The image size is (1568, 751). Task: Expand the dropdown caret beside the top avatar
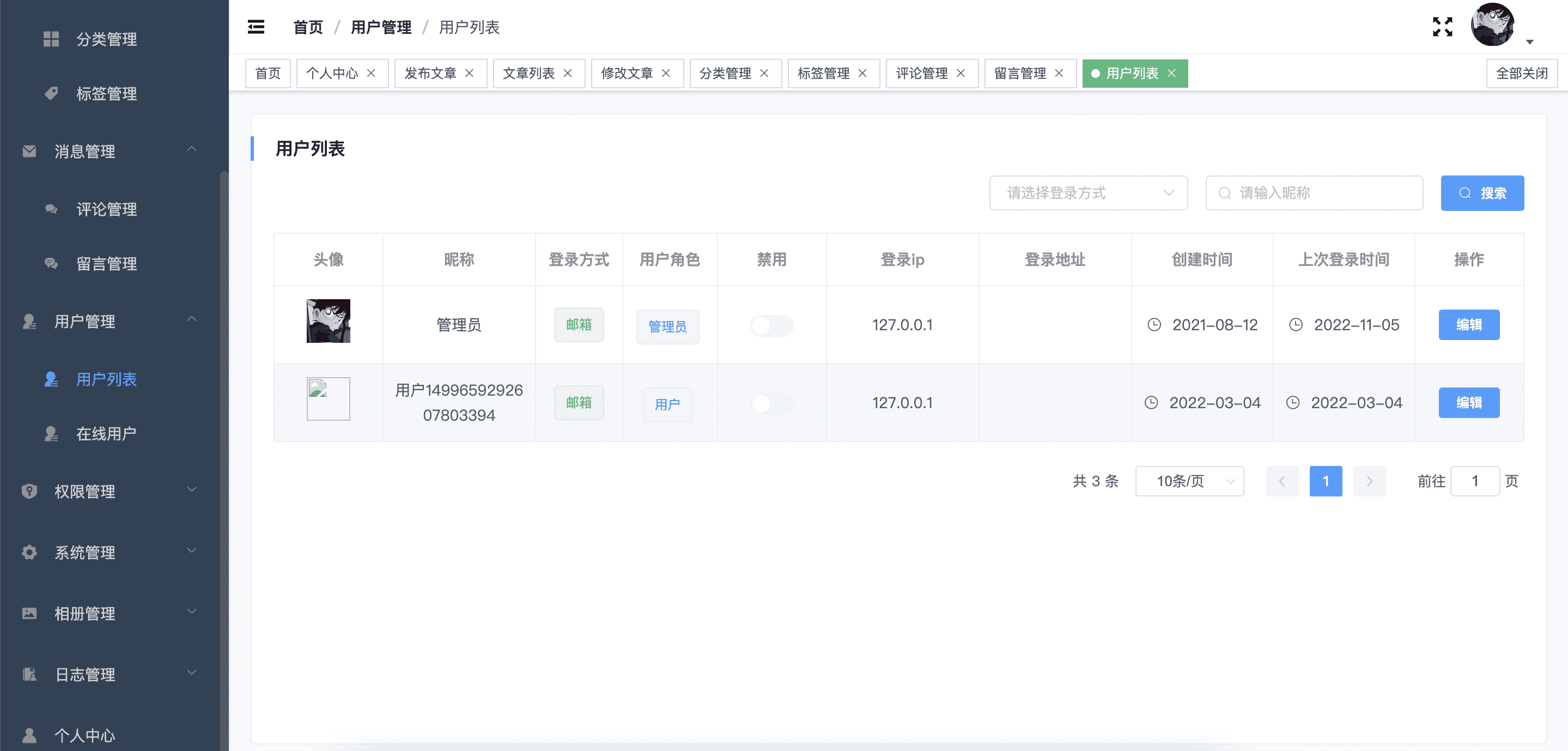pos(1529,42)
